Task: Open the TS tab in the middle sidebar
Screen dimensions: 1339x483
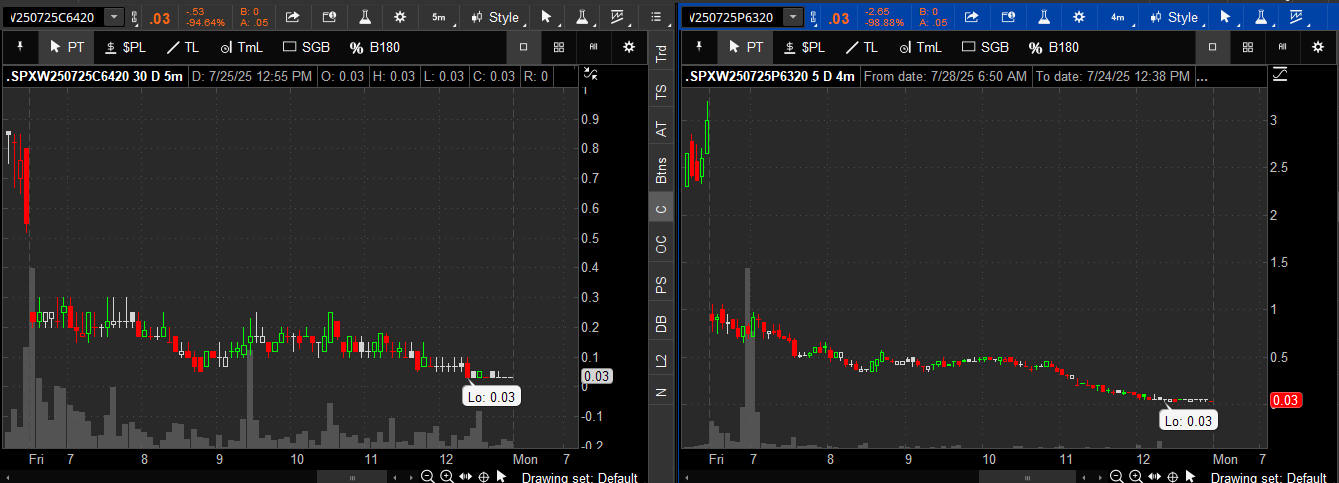Action: pos(660,91)
